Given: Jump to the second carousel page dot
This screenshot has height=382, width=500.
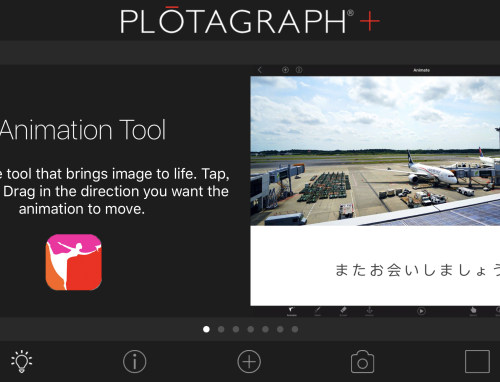Looking at the screenshot, I should pos(221,329).
